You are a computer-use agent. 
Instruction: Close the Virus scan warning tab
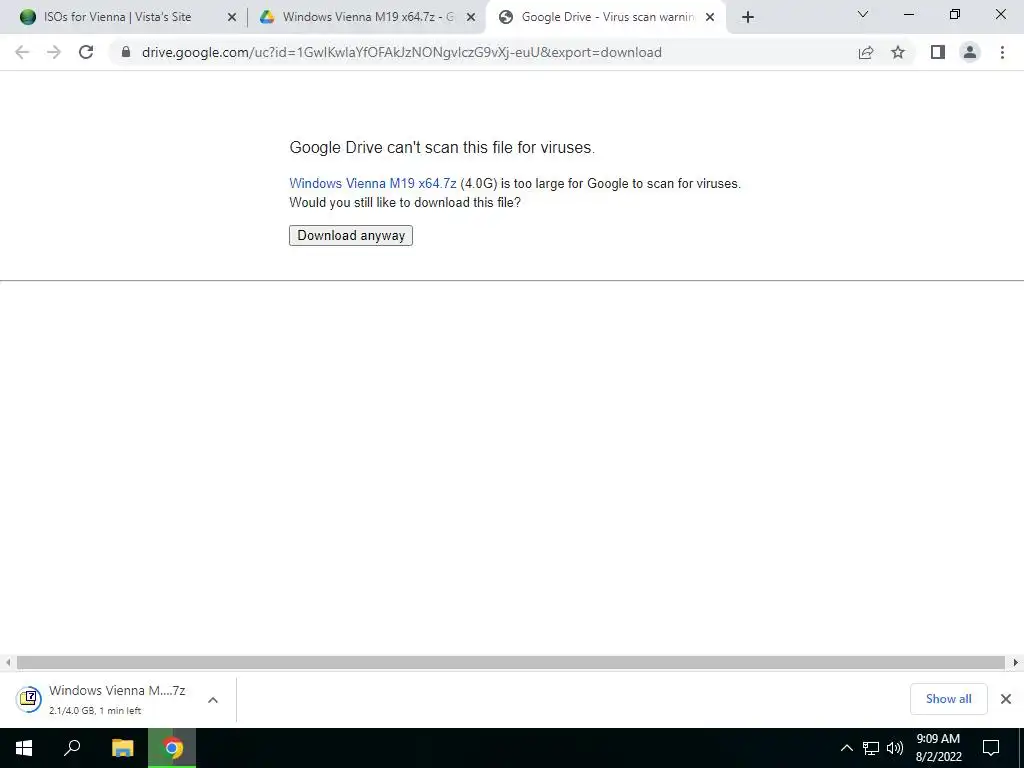710,18
